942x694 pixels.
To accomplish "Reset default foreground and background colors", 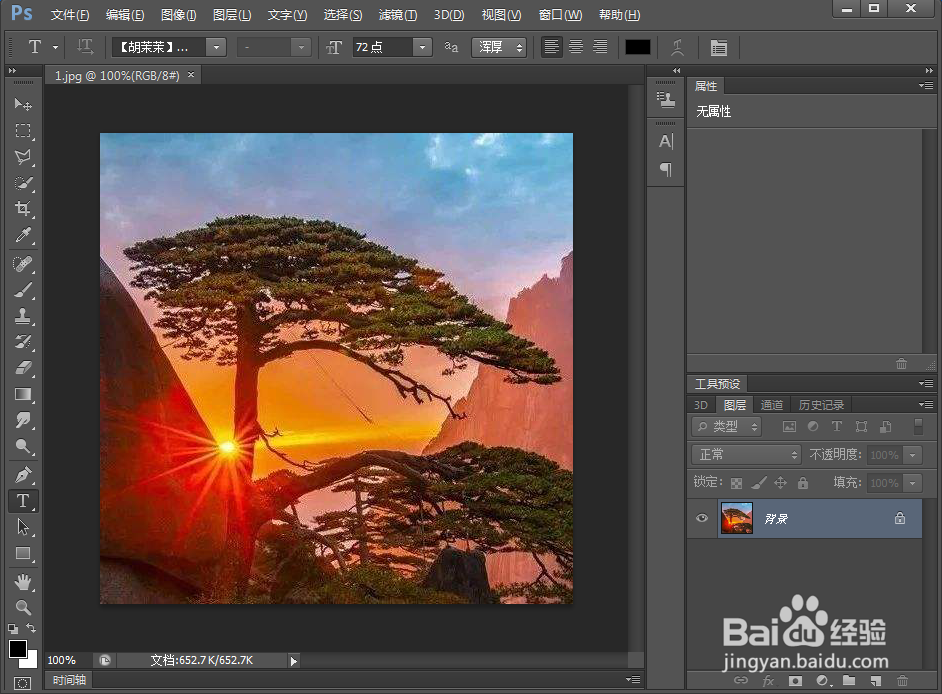I will tap(13, 629).
